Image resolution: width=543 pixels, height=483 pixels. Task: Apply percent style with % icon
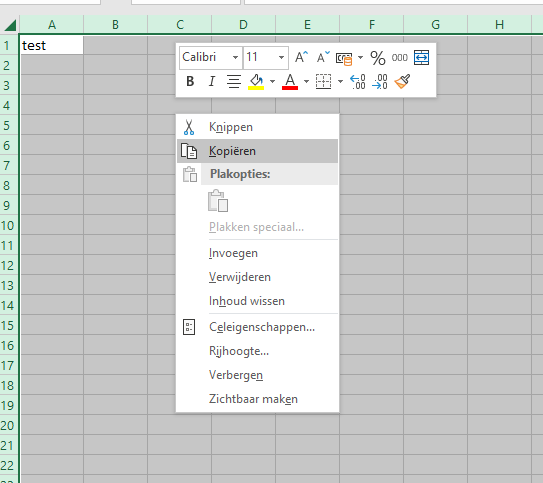[x=377, y=58]
